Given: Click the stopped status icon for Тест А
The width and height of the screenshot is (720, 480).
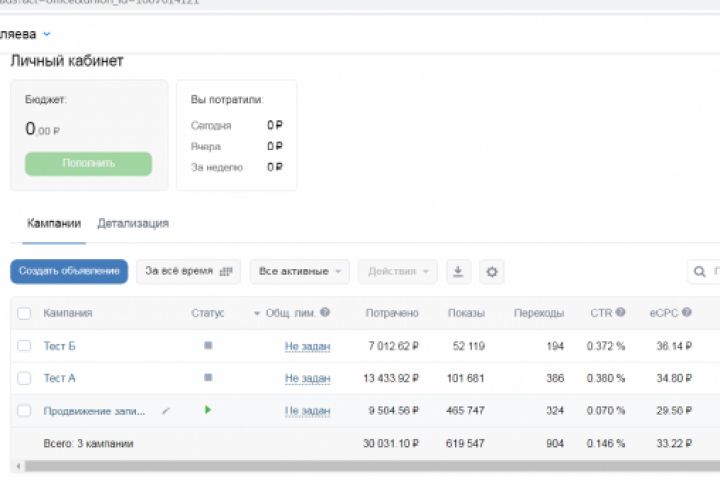Looking at the screenshot, I should point(208,378).
